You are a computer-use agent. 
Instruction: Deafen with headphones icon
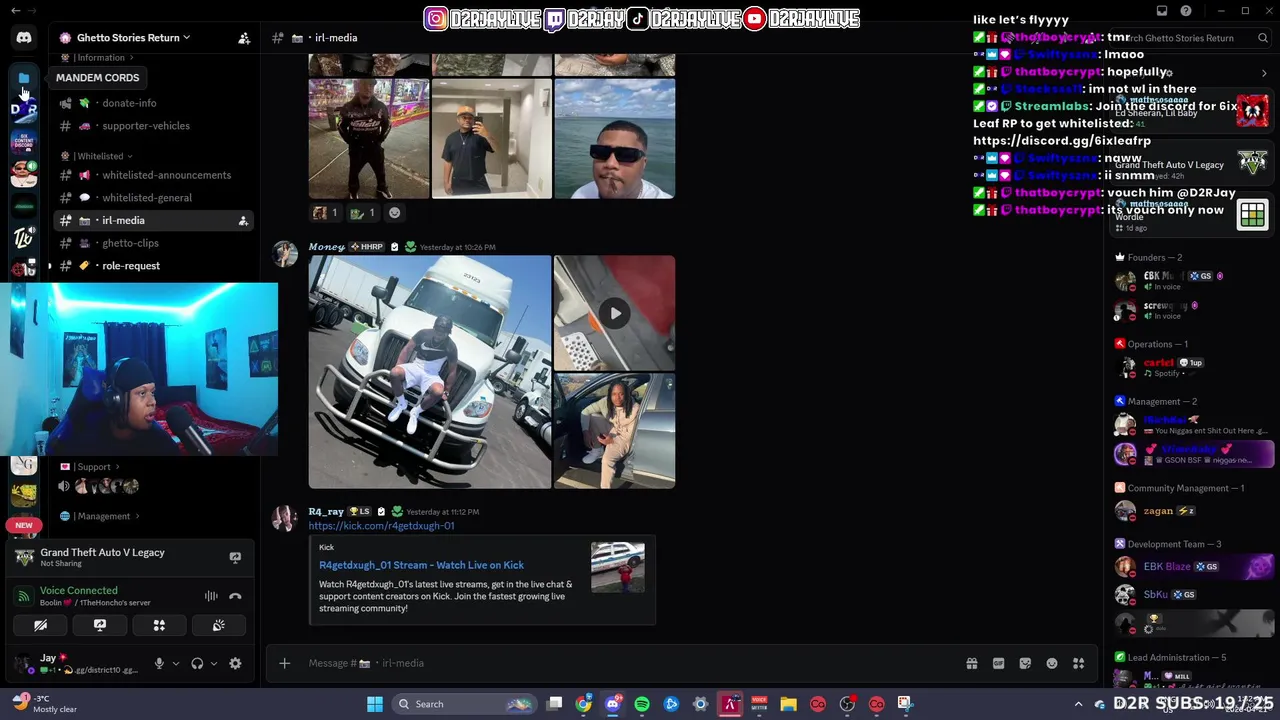click(197, 663)
